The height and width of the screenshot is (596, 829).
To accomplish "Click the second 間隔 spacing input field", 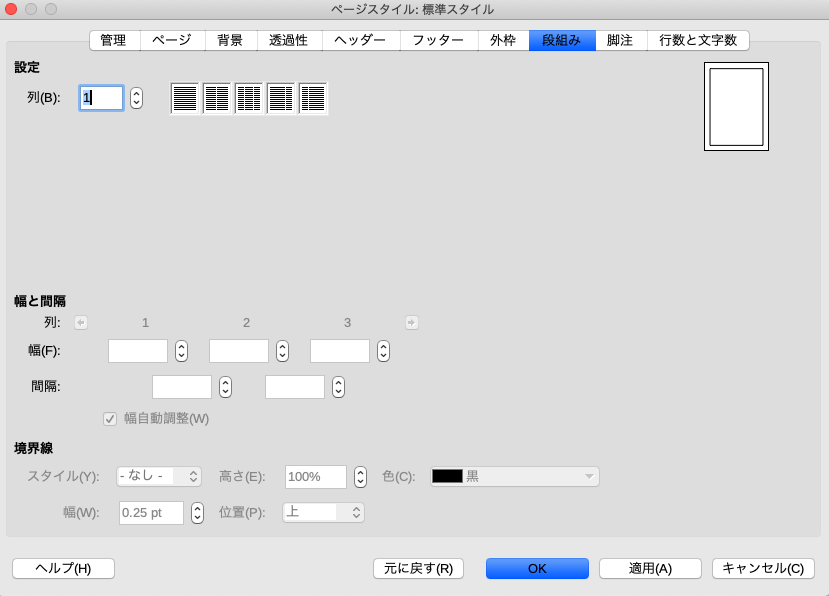I will tap(295, 387).
